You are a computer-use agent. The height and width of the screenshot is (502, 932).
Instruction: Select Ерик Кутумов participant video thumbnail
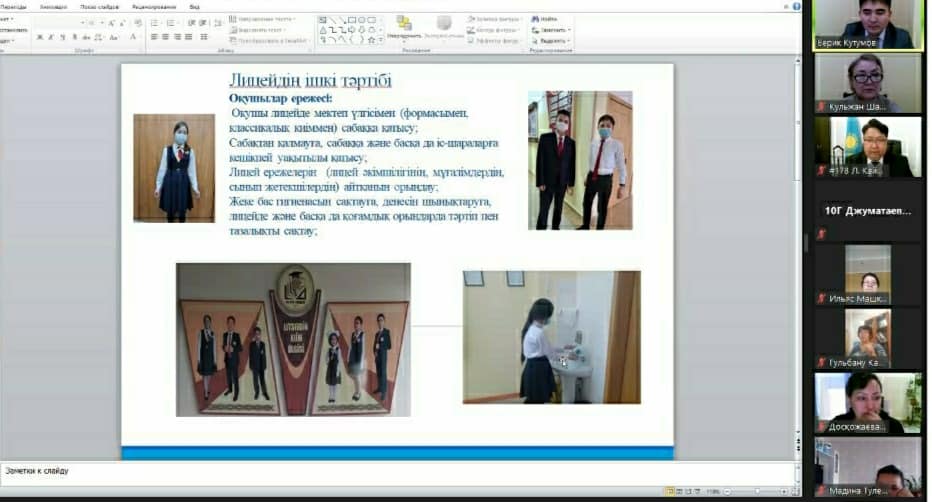pos(868,26)
